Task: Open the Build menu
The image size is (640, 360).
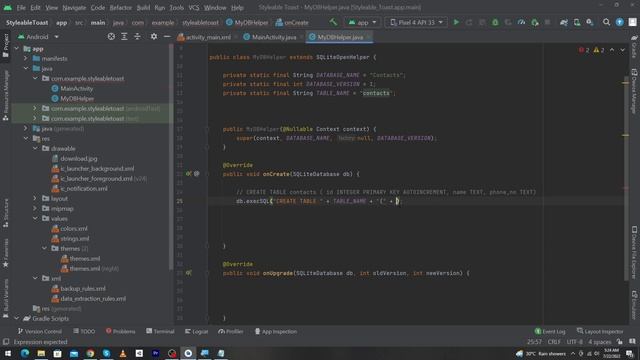Action: point(143,8)
